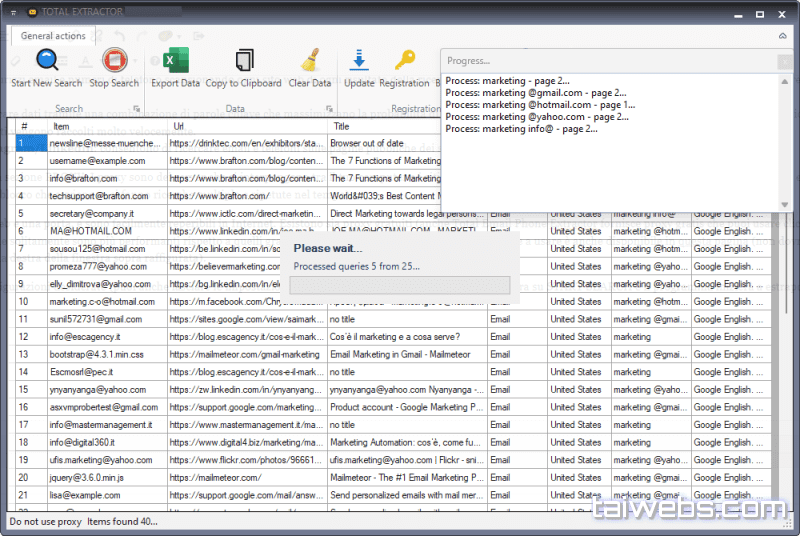Click the Product account - Google Marketing title
Screen dimensions: 800x536
click(407, 407)
